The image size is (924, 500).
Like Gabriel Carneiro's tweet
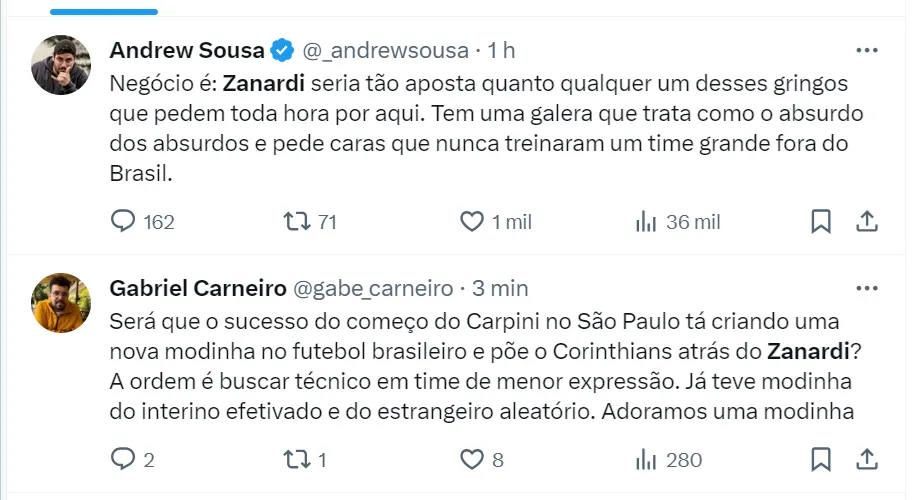471,459
